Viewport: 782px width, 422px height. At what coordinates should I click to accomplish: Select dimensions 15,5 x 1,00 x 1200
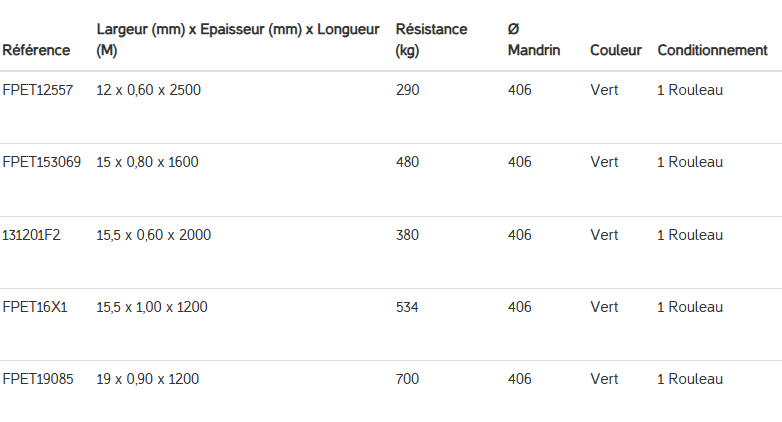[152, 307]
